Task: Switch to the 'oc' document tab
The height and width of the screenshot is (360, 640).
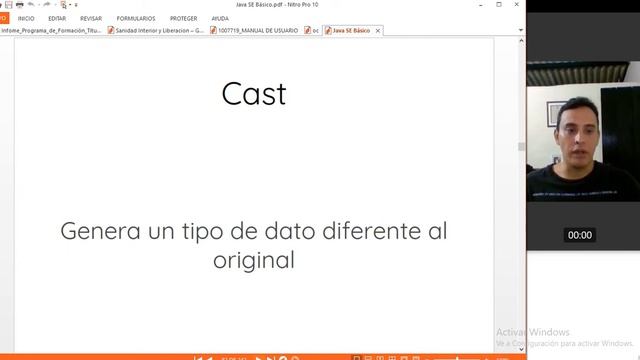Action: [312, 31]
